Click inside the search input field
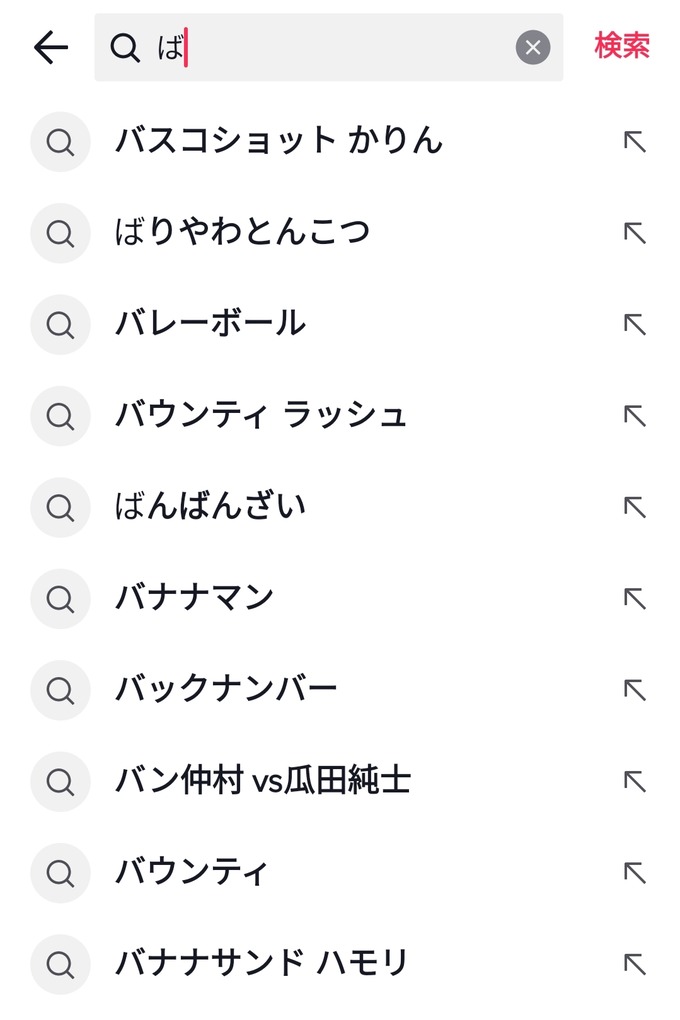Screen dimensions: 680x1020 340,47
